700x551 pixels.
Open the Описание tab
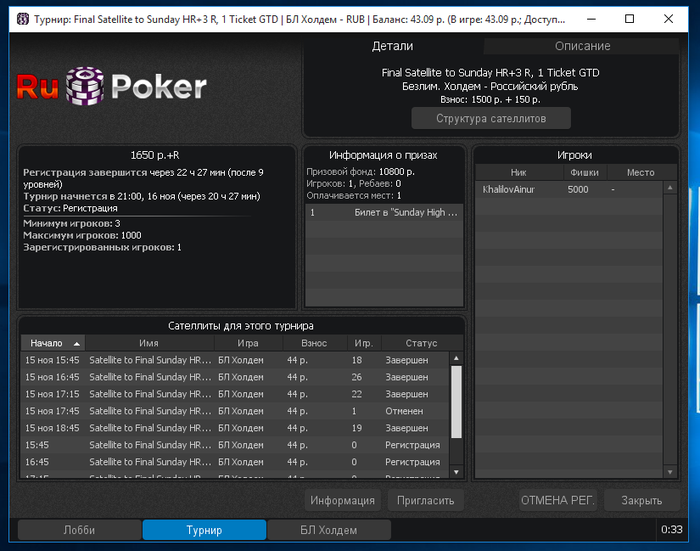pyautogui.click(x=582, y=46)
